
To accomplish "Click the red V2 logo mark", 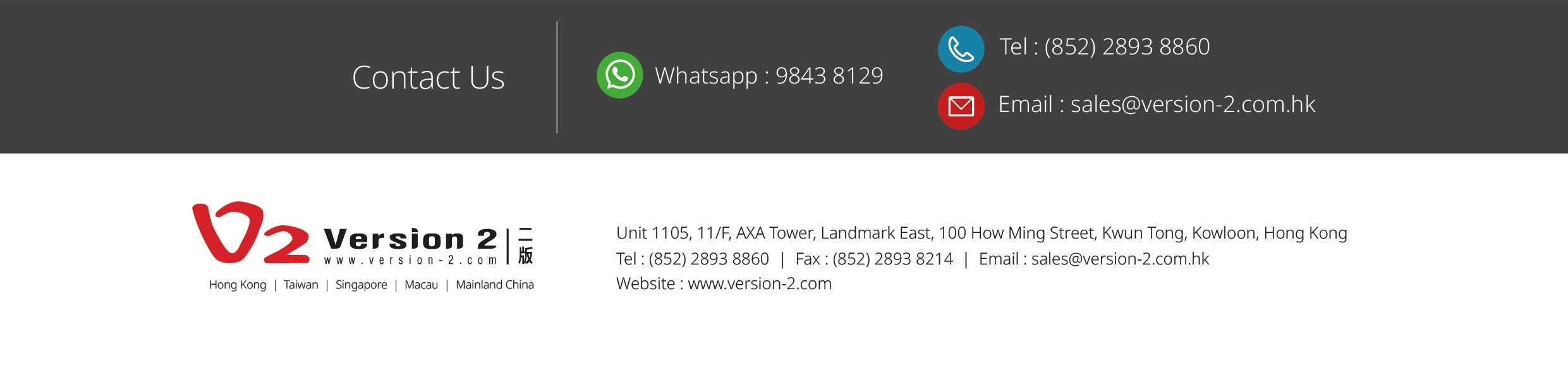I will (251, 232).
